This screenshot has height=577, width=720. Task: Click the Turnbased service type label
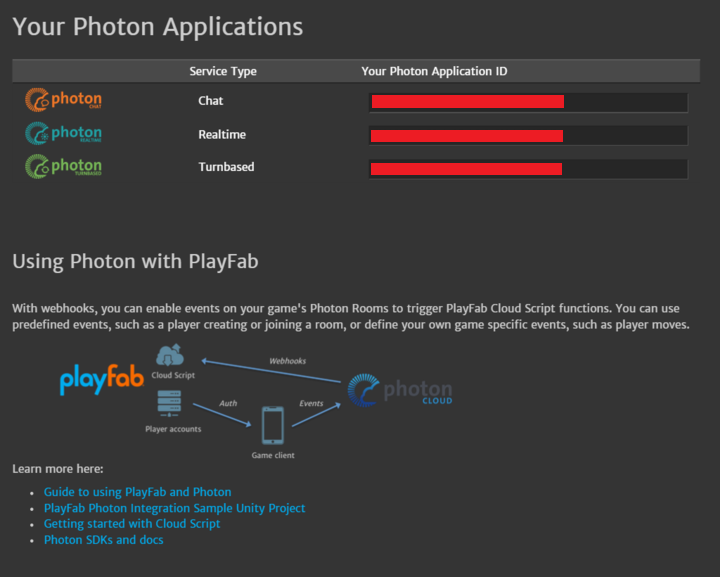226,167
